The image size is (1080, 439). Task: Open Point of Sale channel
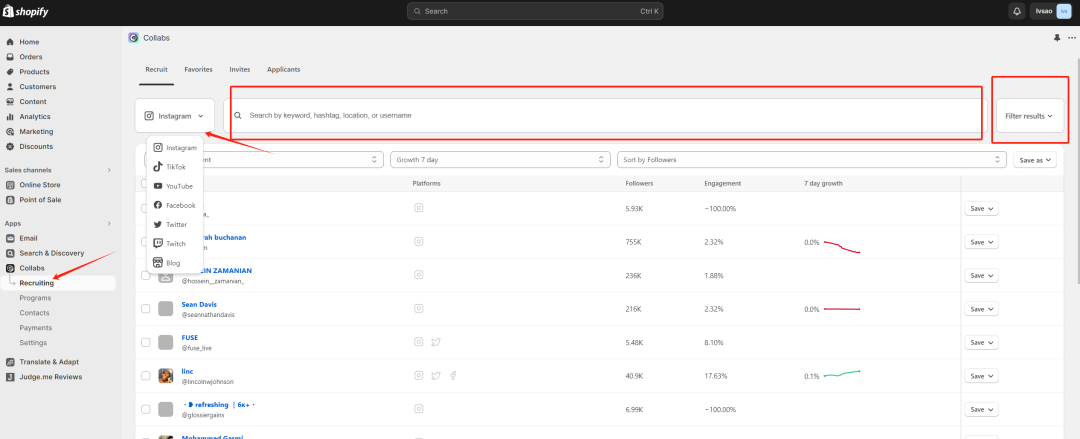(x=40, y=200)
